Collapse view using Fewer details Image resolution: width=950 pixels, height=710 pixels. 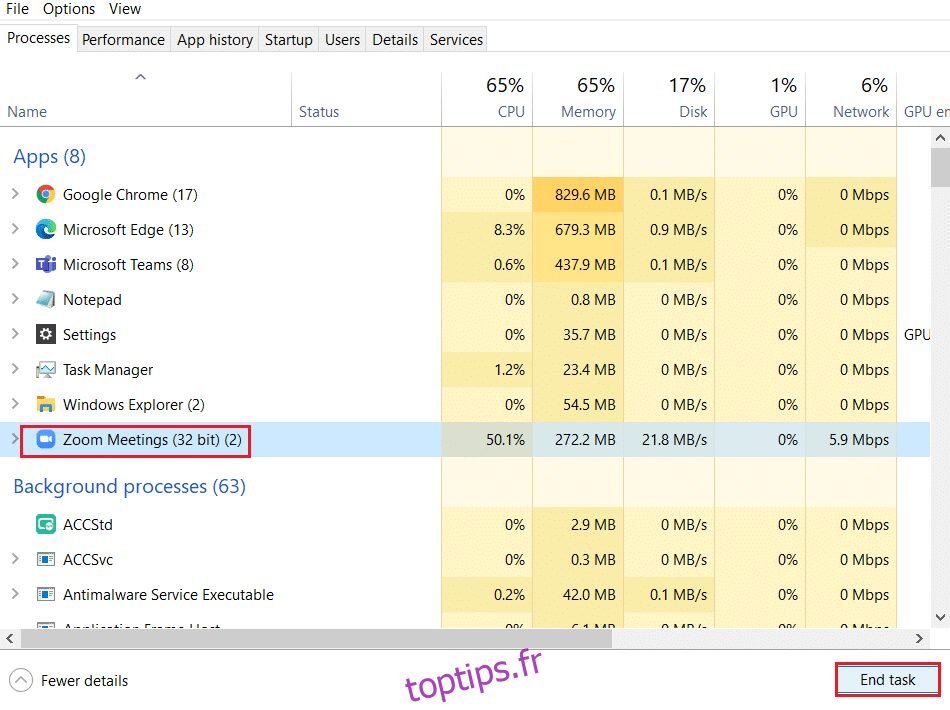pyautogui.click(x=70, y=681)
